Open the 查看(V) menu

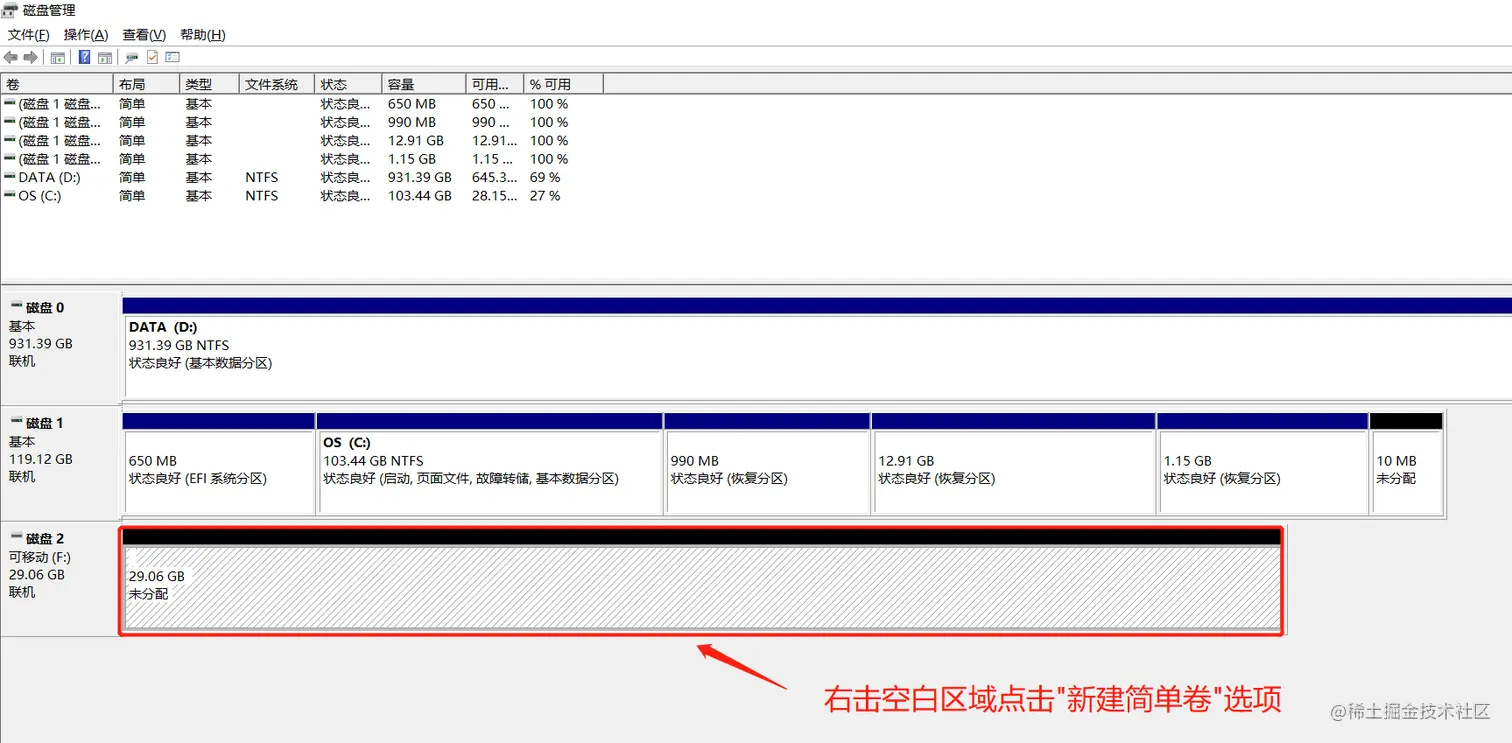pyautogui.click(x=144, y=35)
